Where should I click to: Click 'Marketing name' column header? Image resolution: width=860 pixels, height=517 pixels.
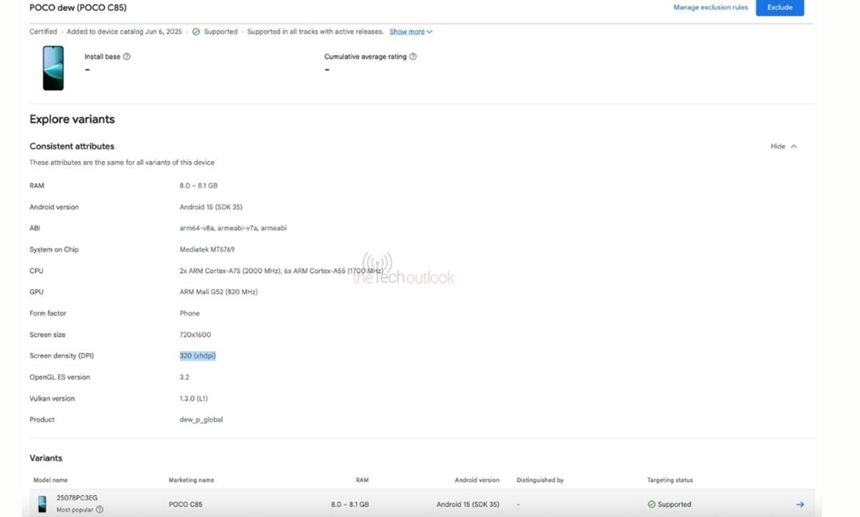point(191,480)
